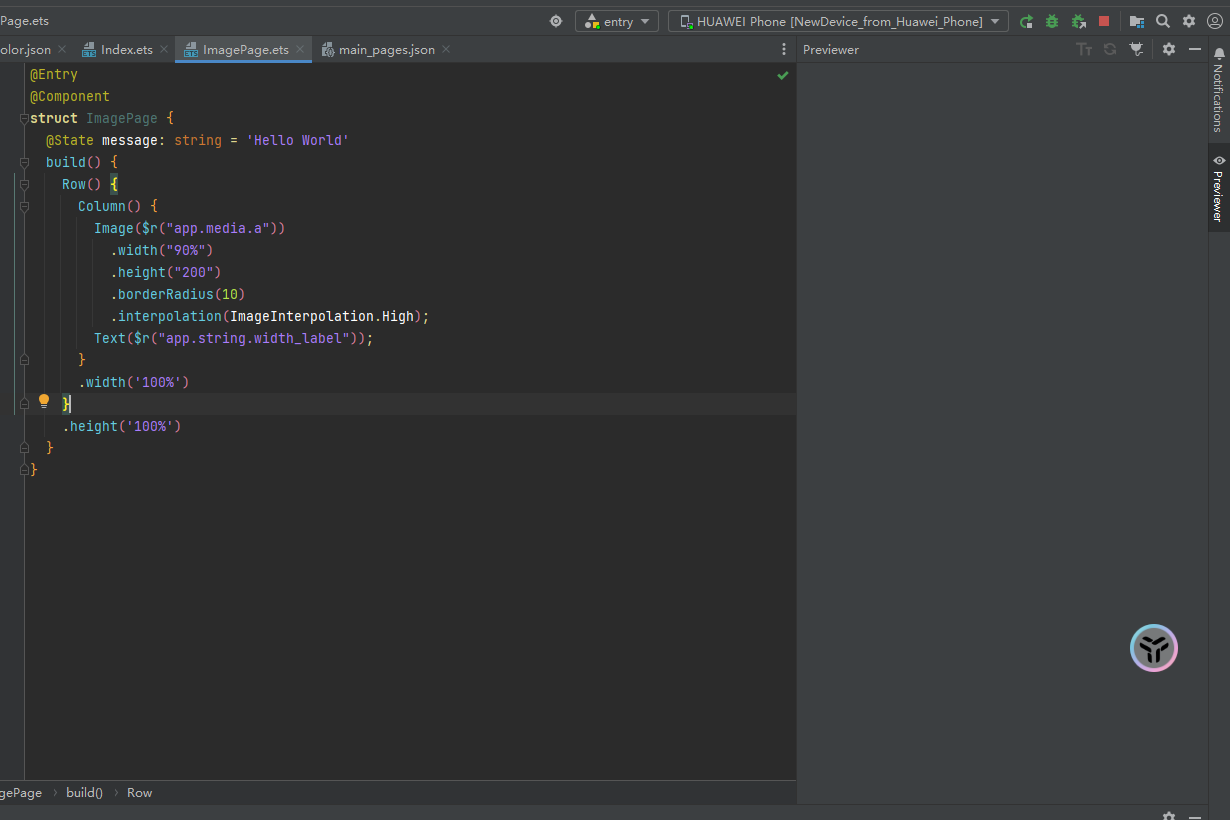
Task: Click the .borderRadius(10) code line
Action: (x=178, y=295)
